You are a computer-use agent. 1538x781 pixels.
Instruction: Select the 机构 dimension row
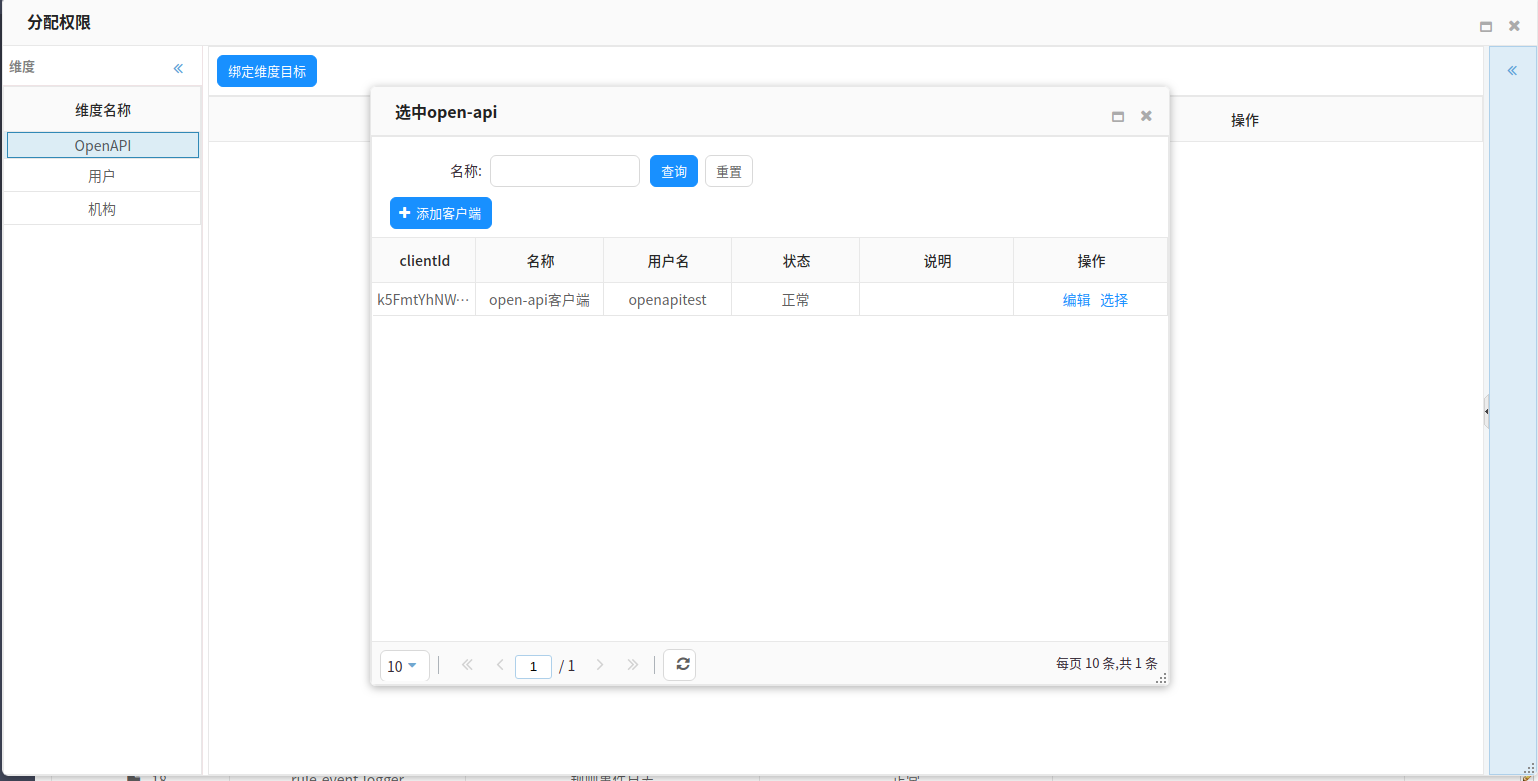pos(102,209)
